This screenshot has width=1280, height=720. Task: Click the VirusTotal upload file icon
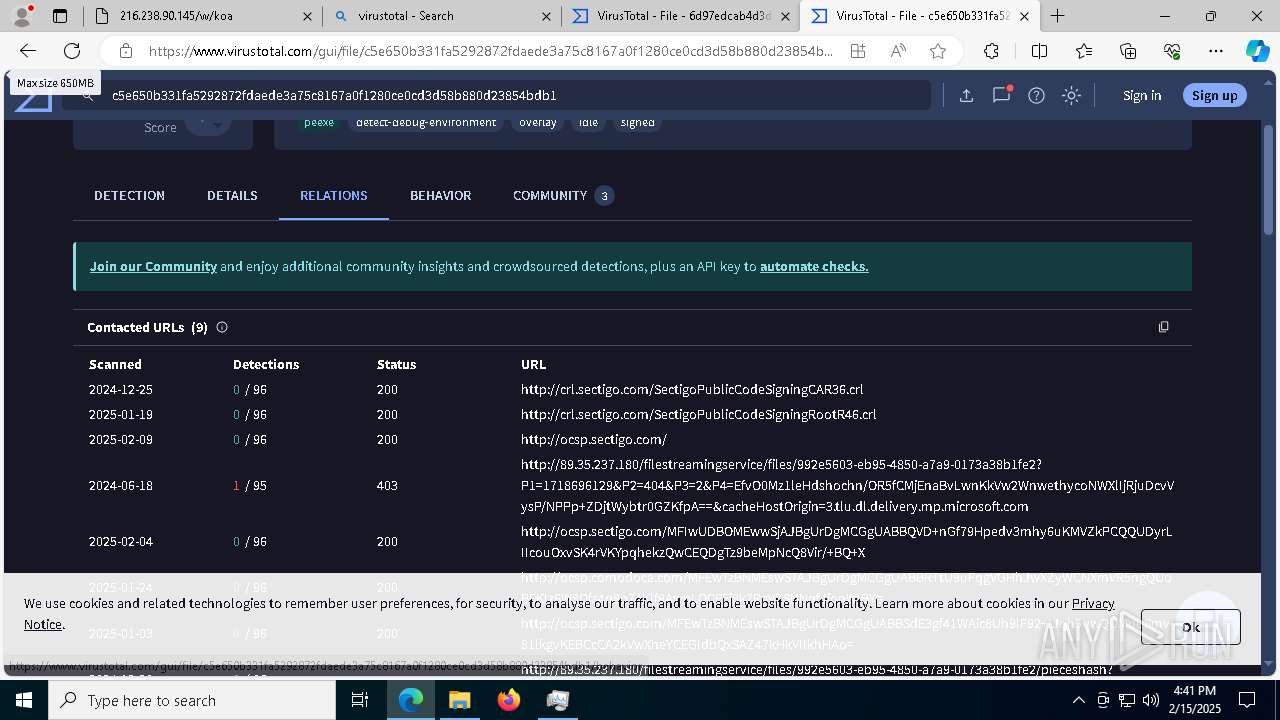tap(966, 95)
